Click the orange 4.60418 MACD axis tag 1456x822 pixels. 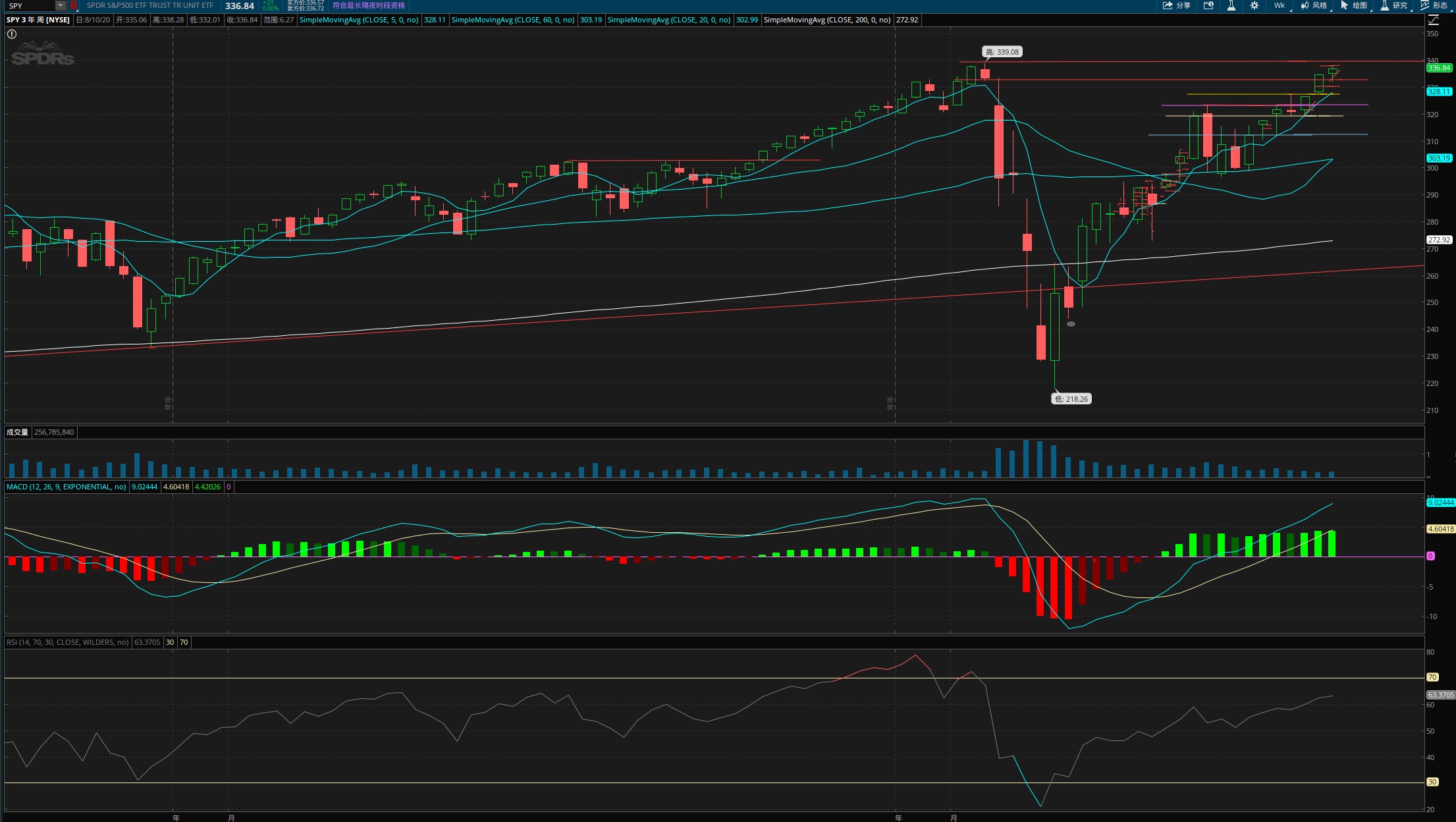(x=1440, y=529)
